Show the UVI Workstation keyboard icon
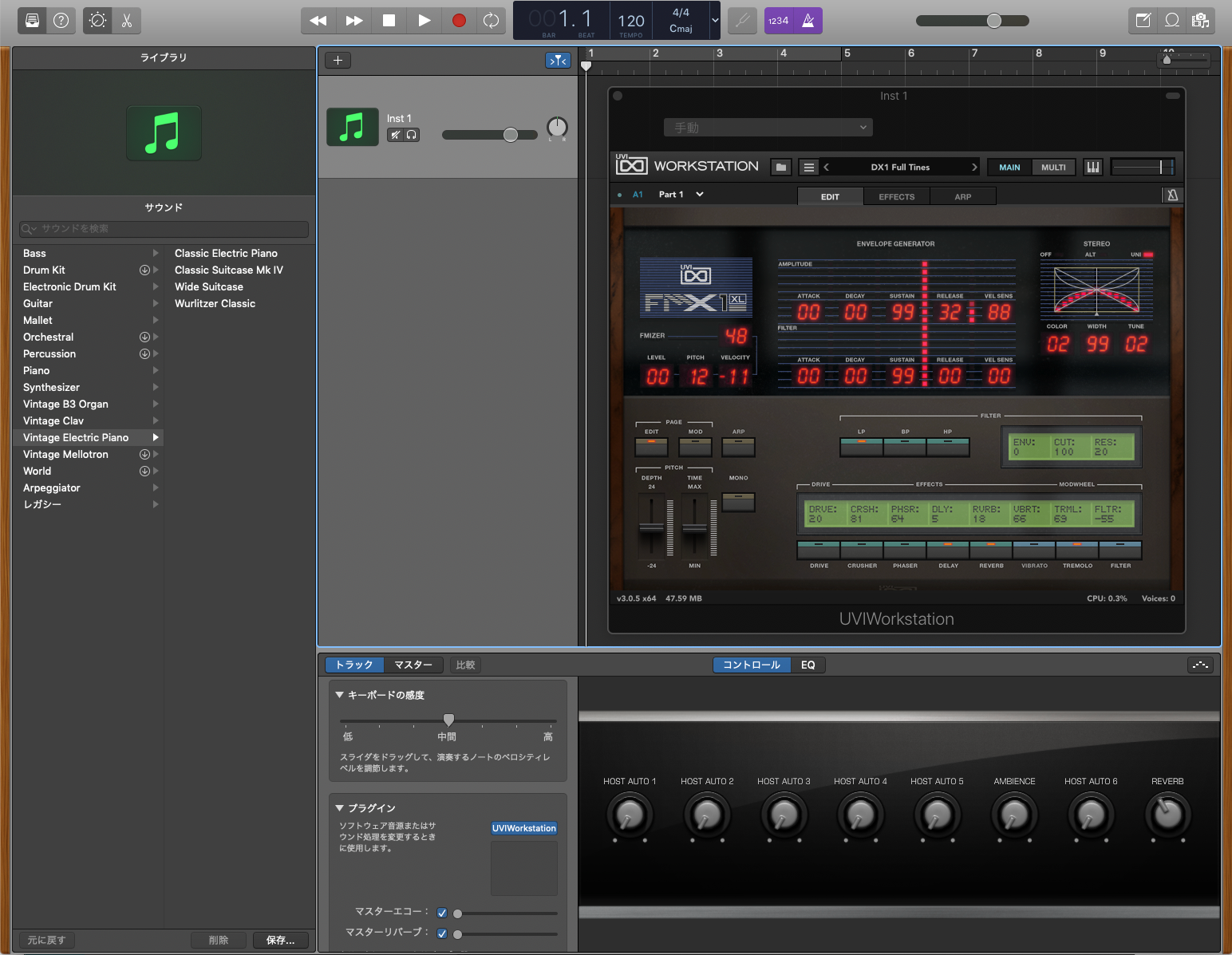Screen dimensions: 1232x955 point(1092,167)
